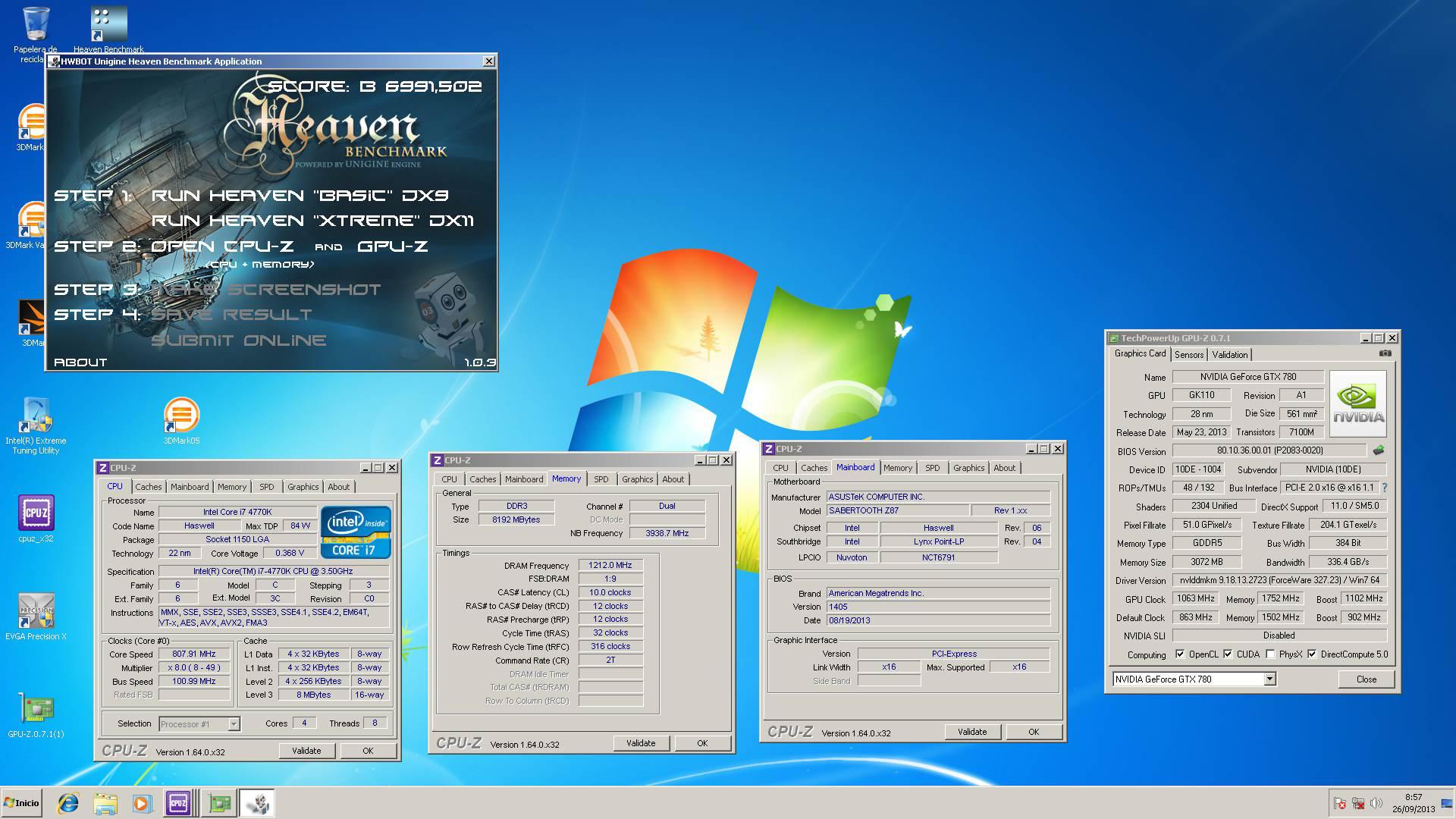This screenshot has width=1456, height=819.
Task: Toggle the DirectCompute 5.0 checkbox
Action: [x=1312, y=654]
